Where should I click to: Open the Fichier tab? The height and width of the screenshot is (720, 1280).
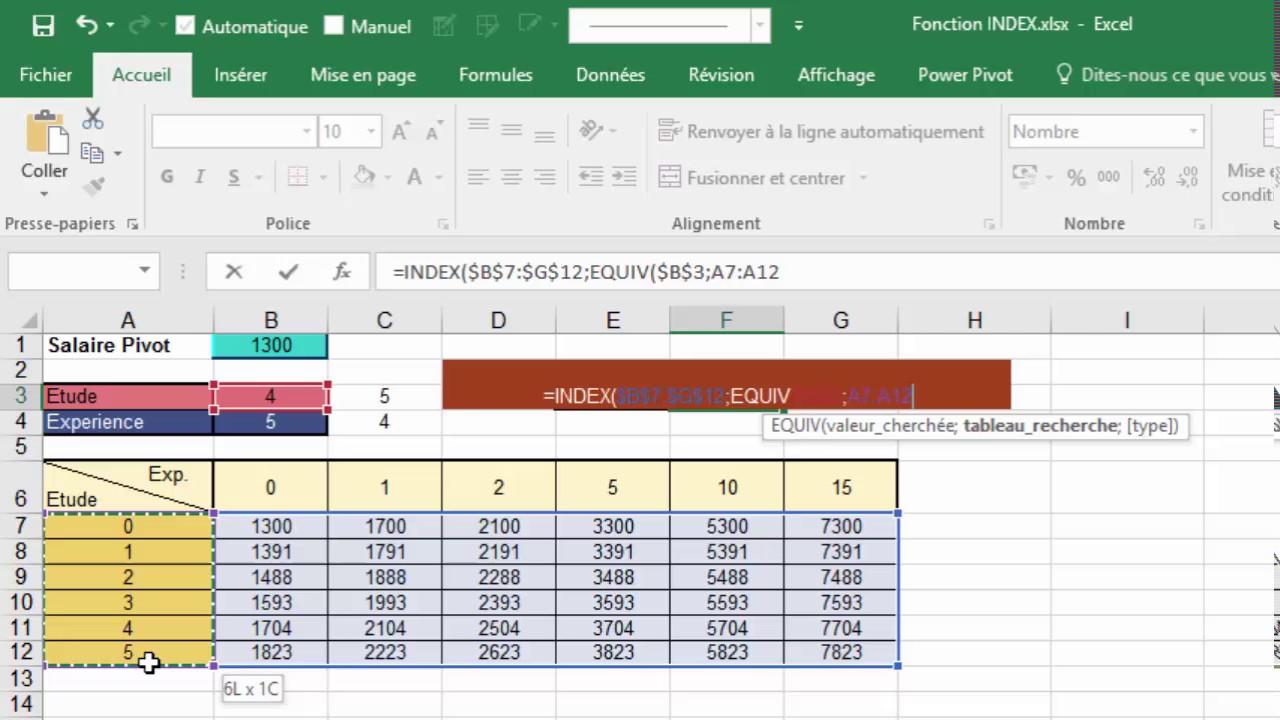pyautogui.click(x=46, y=75)
